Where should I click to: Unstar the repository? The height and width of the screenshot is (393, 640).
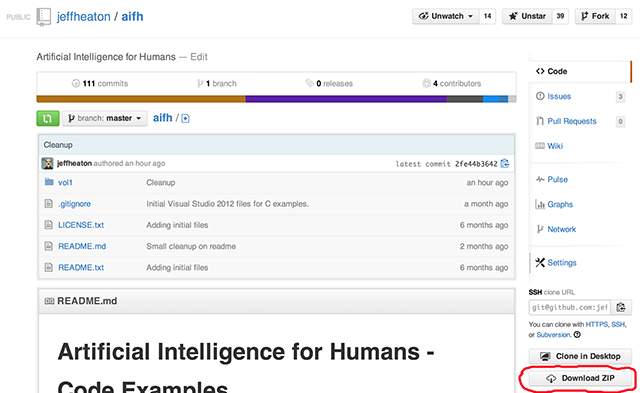point(527,16)
